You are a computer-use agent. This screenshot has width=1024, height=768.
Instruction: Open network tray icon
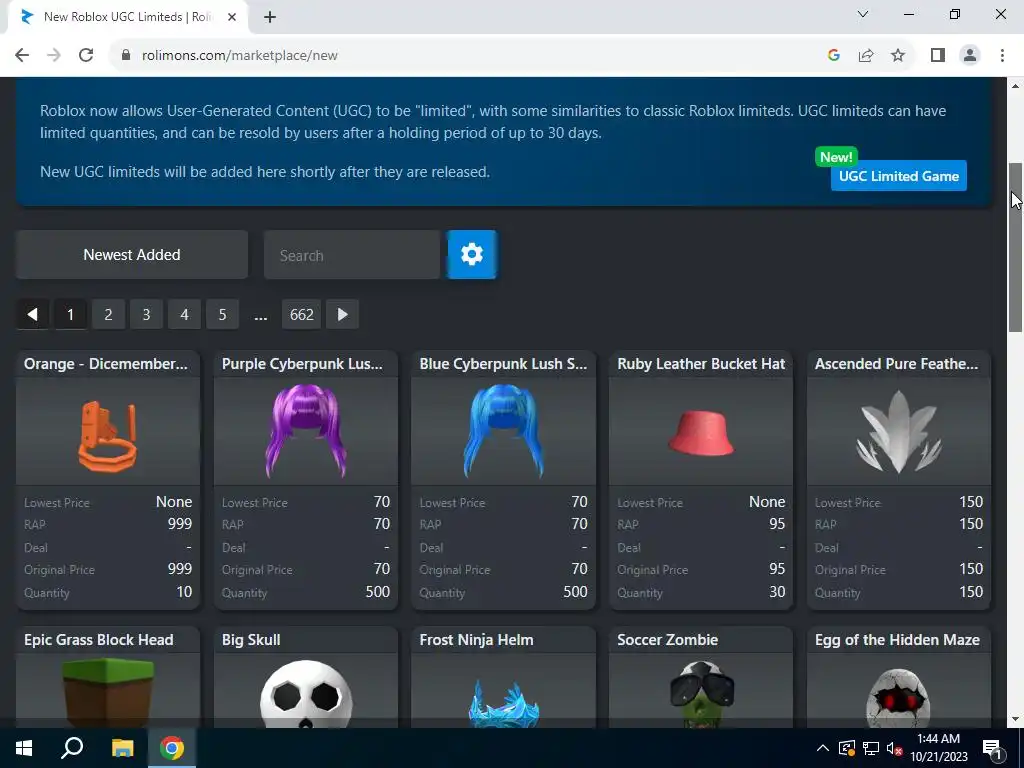871,748
